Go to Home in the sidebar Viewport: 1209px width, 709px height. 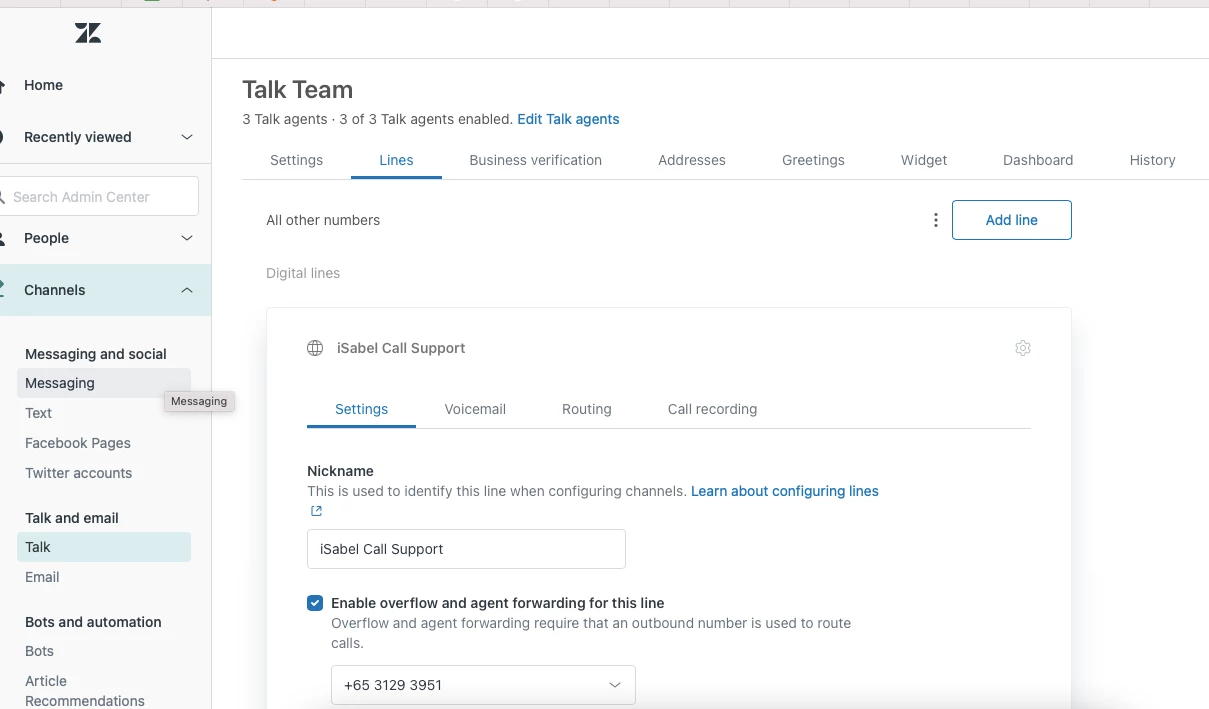(x=43, y=85)
